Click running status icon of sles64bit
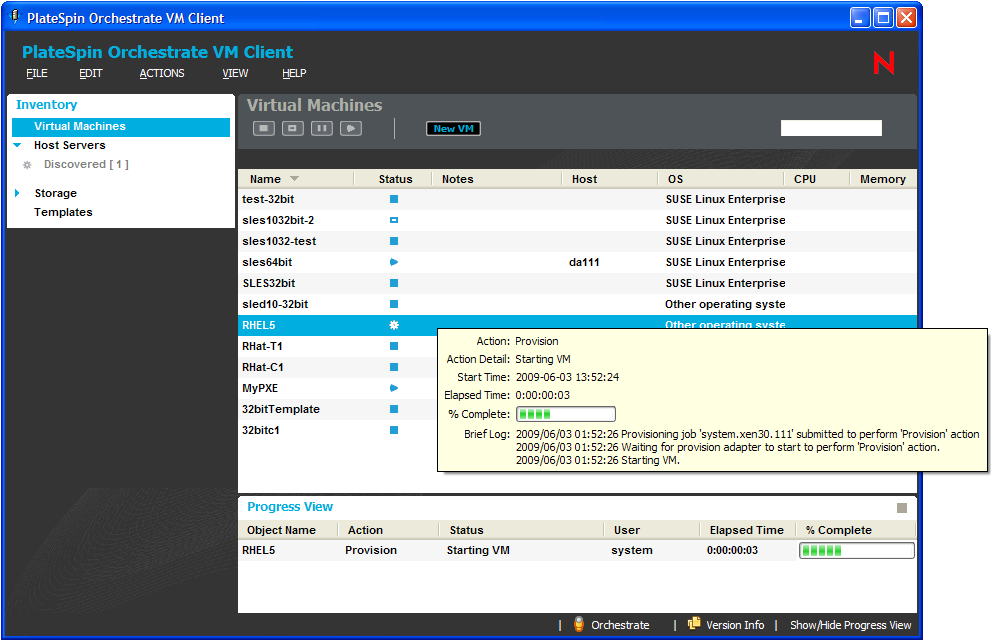The width and height of the screenshot is (993, 640). tap(394, 262)
